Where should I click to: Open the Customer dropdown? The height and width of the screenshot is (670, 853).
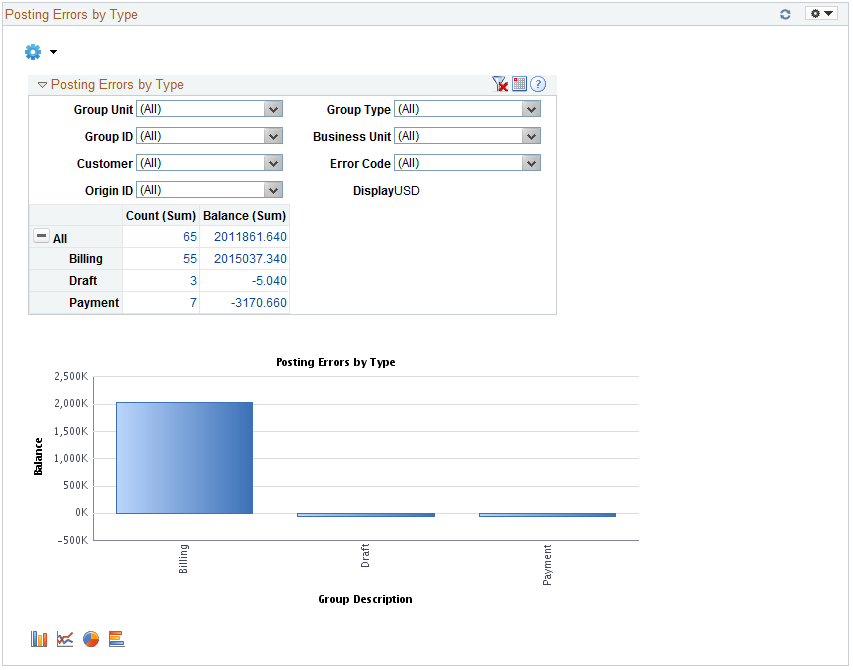(x=209, y=163)
